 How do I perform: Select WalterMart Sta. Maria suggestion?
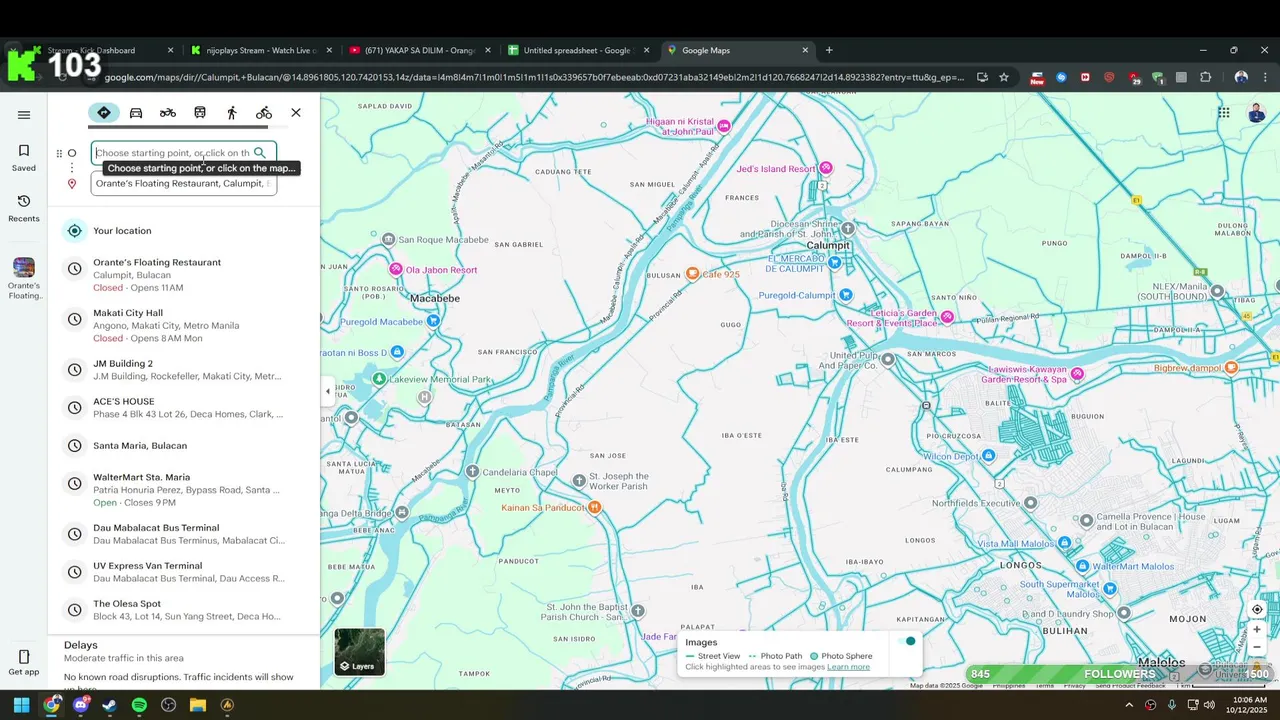tap(184, 490)
